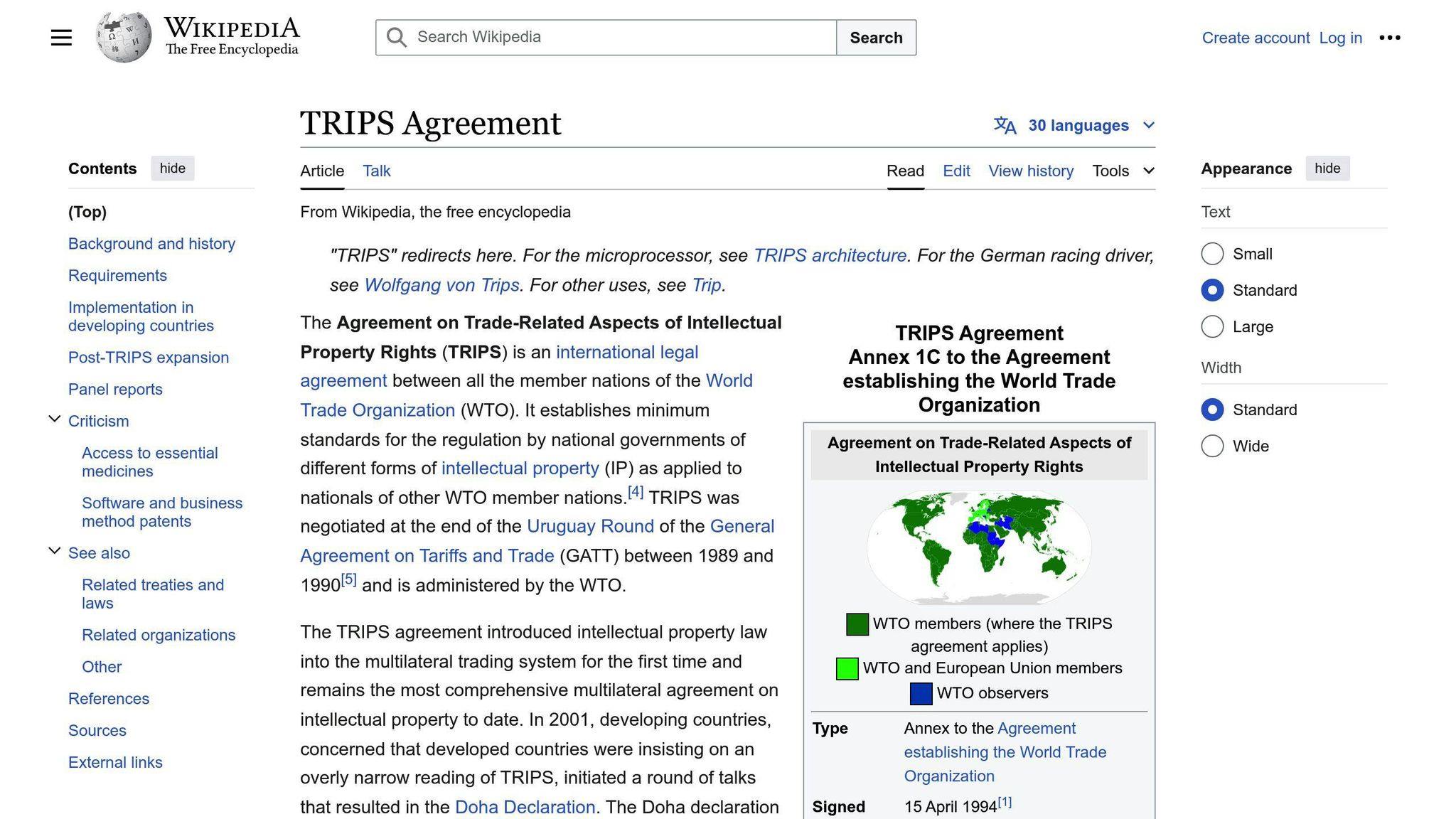The image size is (1456, 819).
Task: Open the Uruguay Round link
Action: [590, 527]
